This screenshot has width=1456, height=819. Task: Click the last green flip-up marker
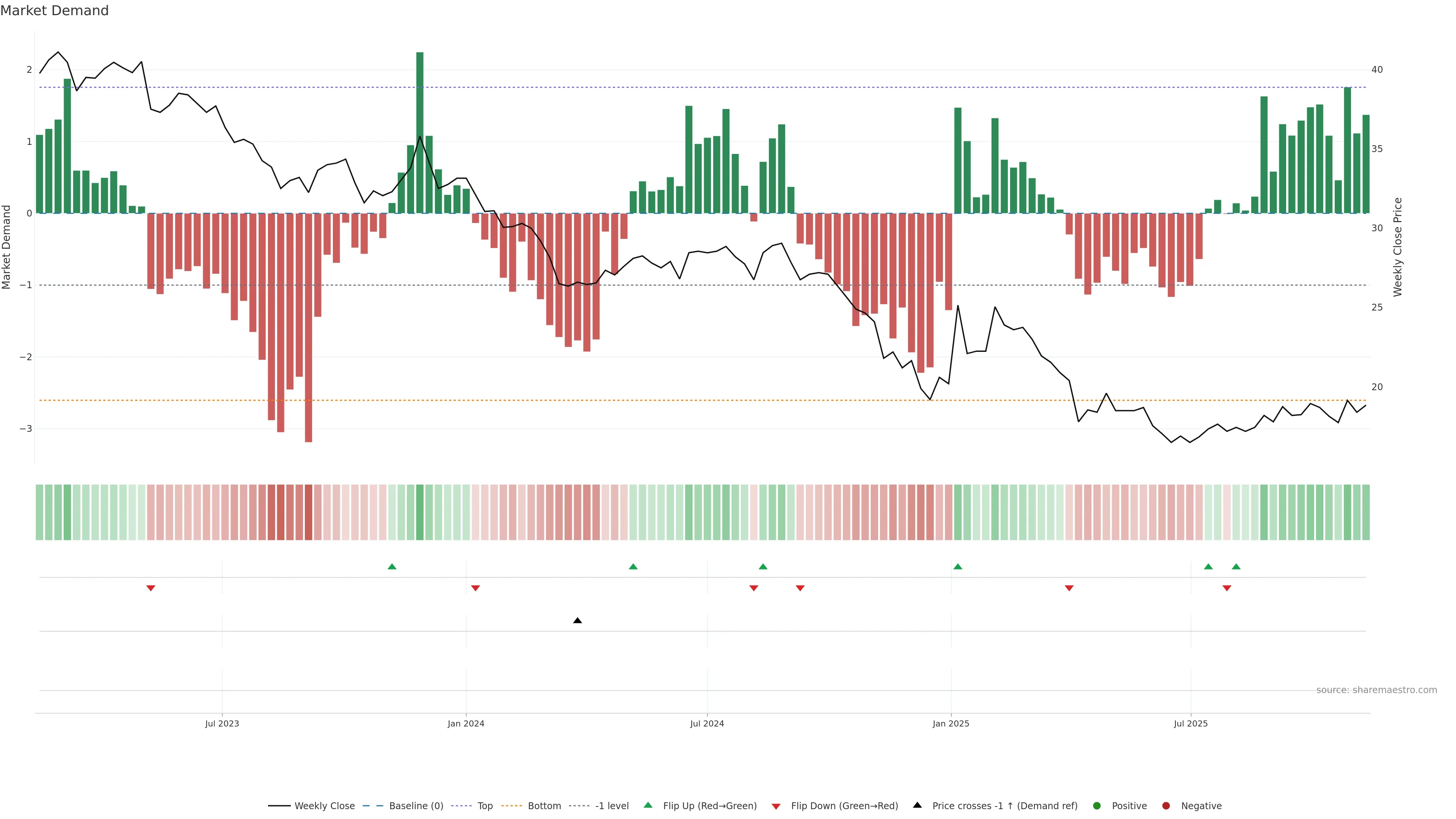1236,567
